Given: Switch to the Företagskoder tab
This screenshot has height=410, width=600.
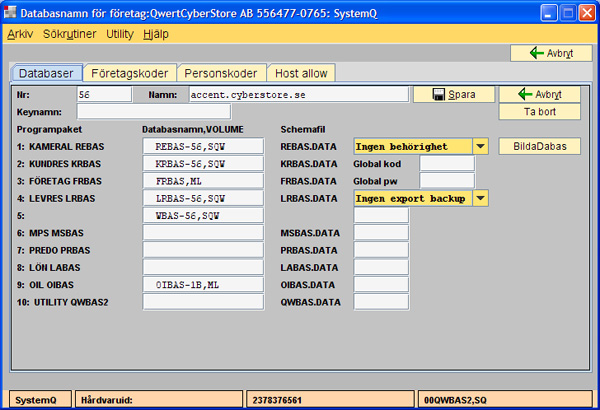Looking at the screenshot, I should [130, 73].
